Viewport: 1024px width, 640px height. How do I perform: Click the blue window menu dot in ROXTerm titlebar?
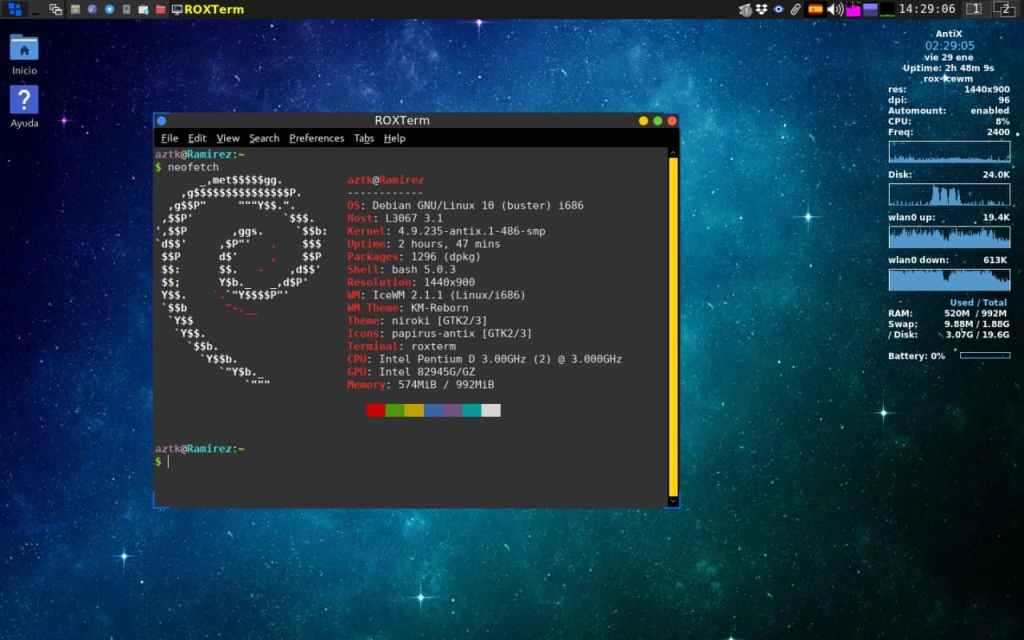click(x=162, y=121)
